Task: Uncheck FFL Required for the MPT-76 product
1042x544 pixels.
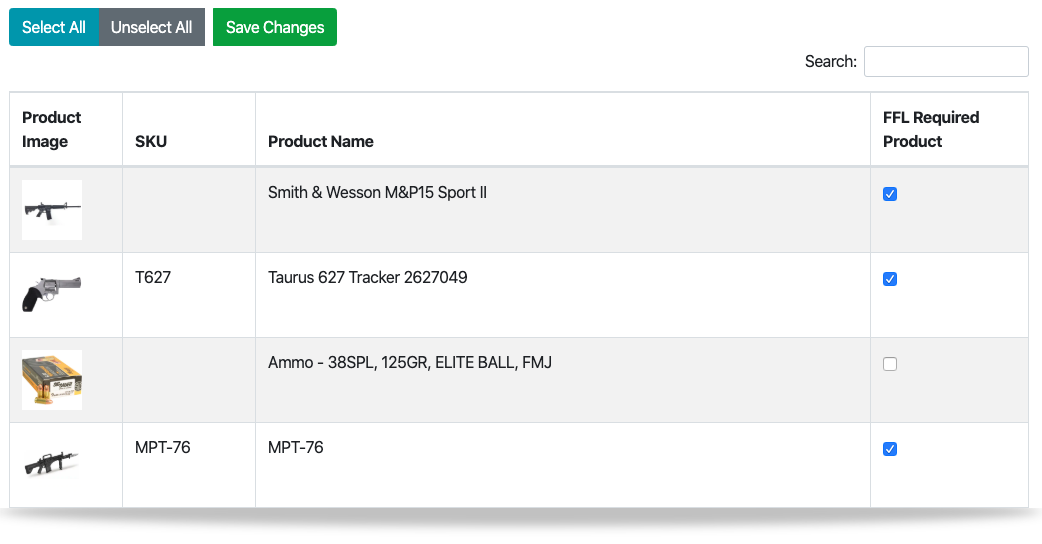Action: tap(890, 449)
